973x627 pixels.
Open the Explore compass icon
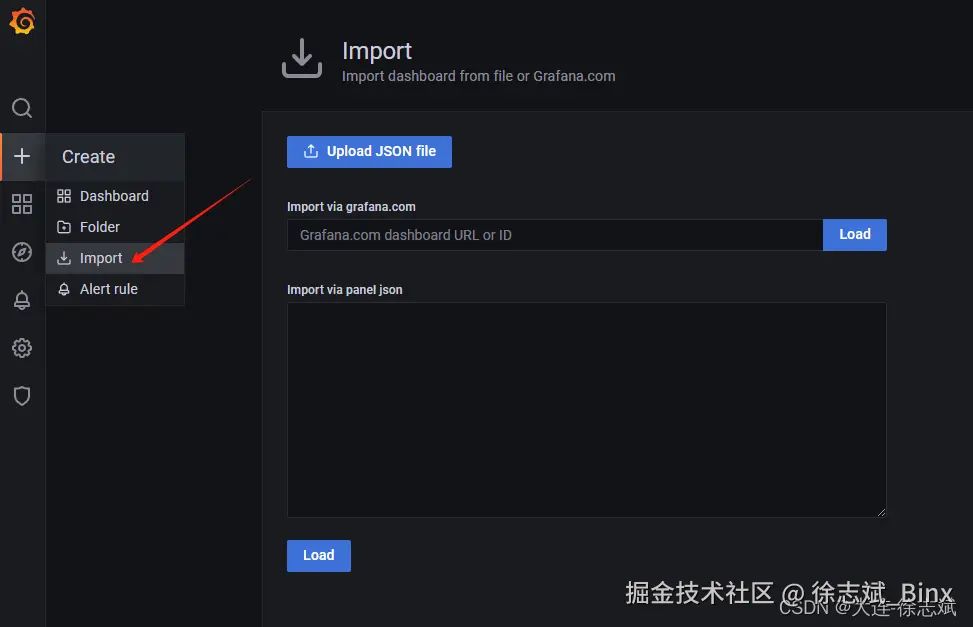point(22,252)
